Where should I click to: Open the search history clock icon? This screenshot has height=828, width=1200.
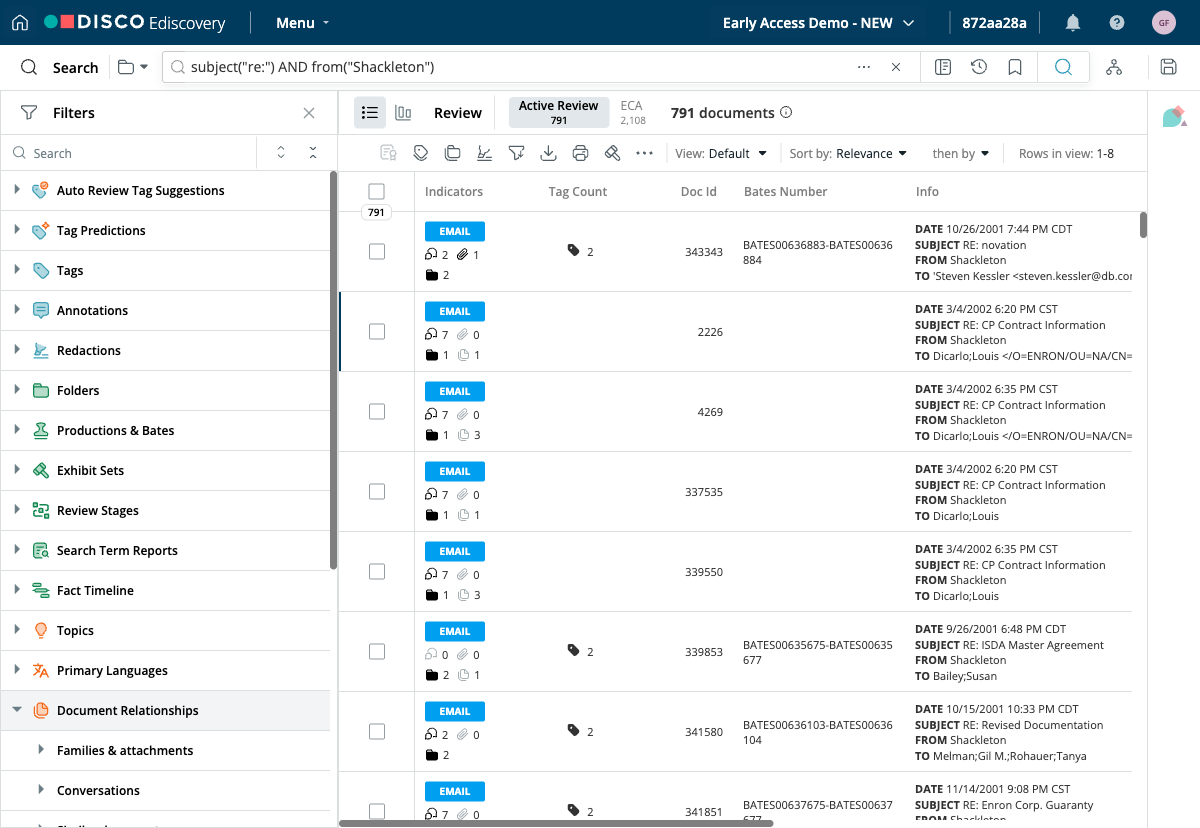click(x=979, y=67)
